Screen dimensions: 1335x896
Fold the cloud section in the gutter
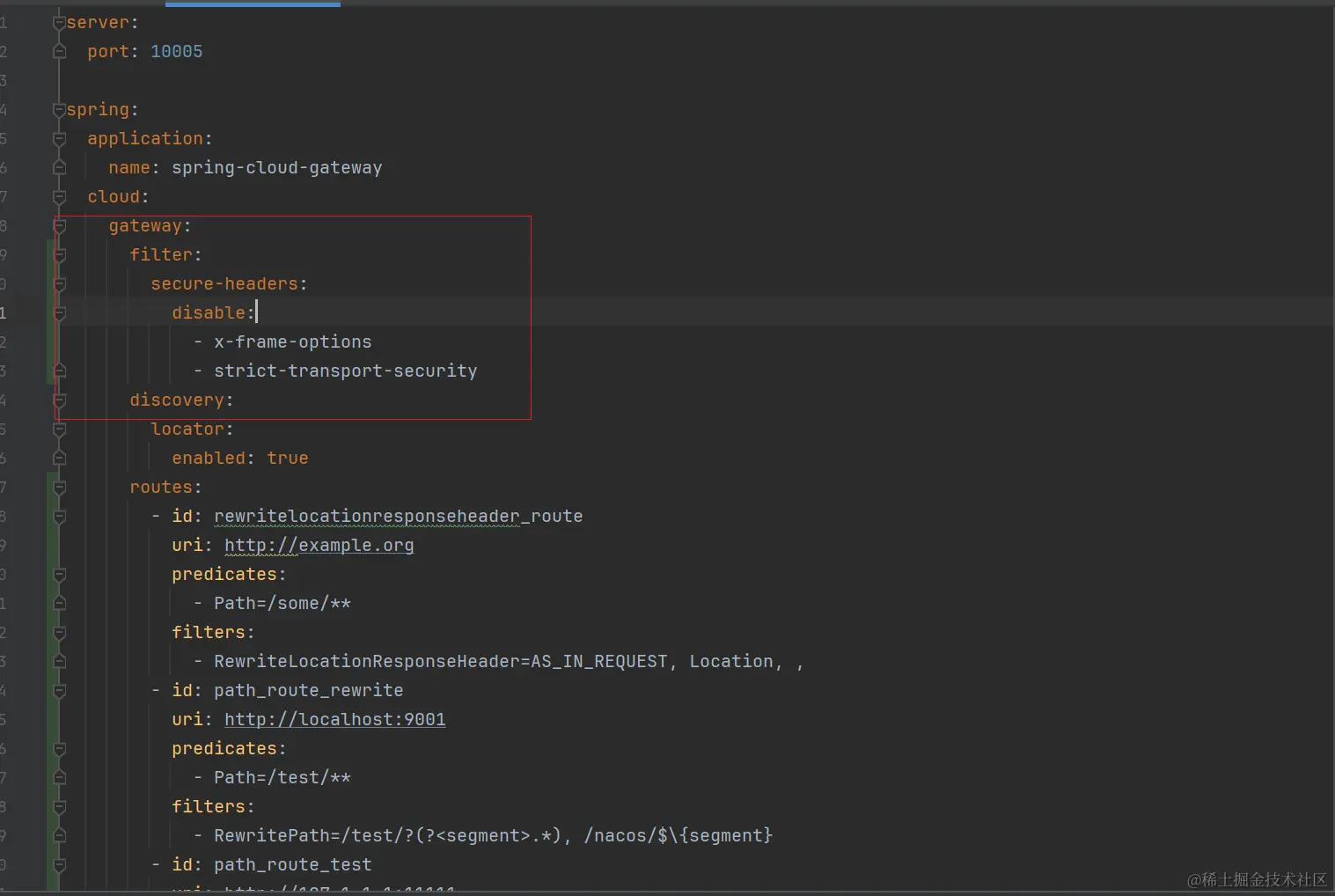tap(59, 197)
